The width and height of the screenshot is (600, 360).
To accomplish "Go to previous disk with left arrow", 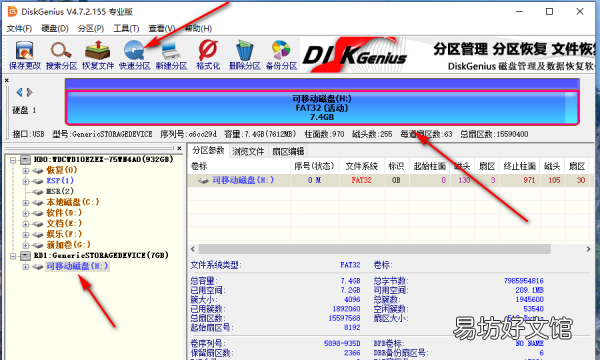I will click(x=19, y=92).
